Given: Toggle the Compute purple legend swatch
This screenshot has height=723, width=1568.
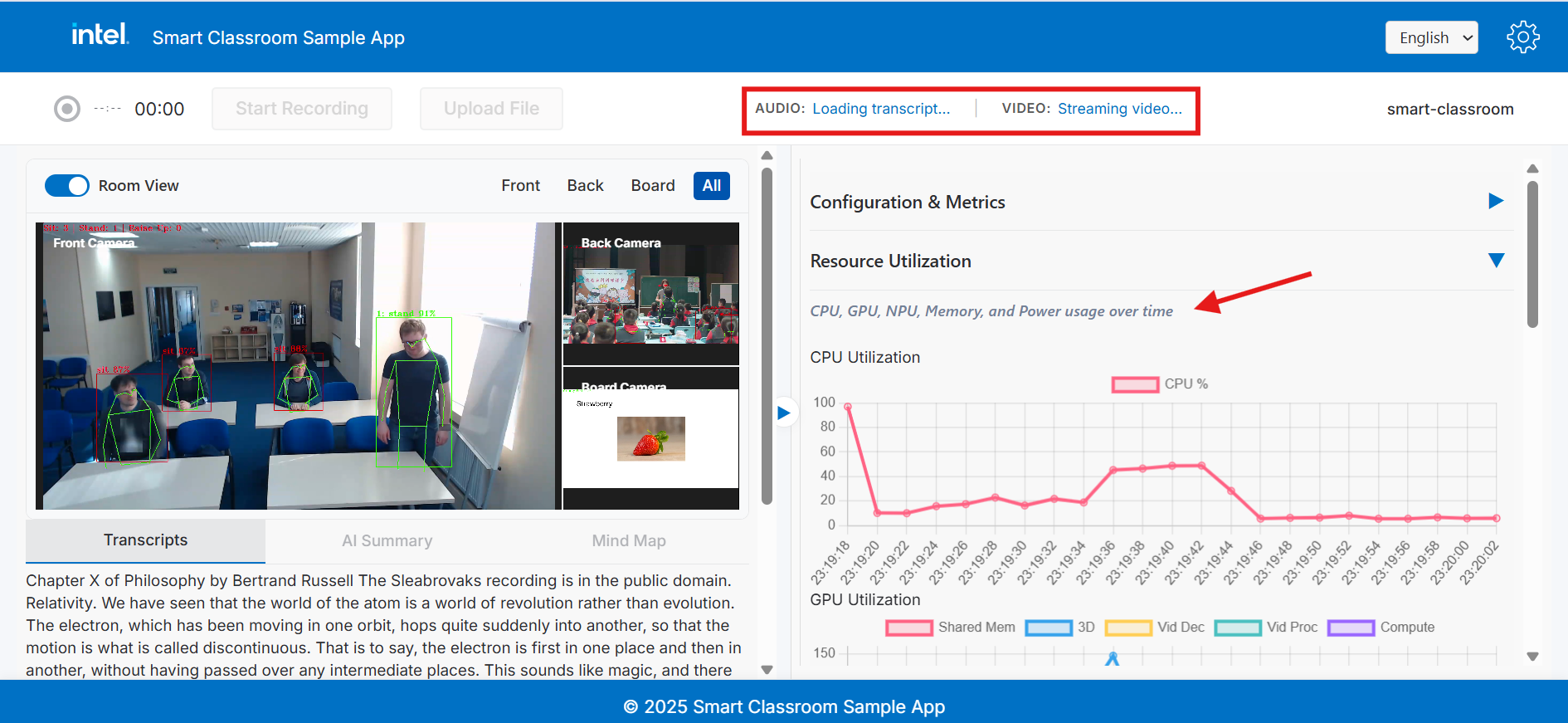Looking at the screenshot, I should click(x=1351, y=628).
